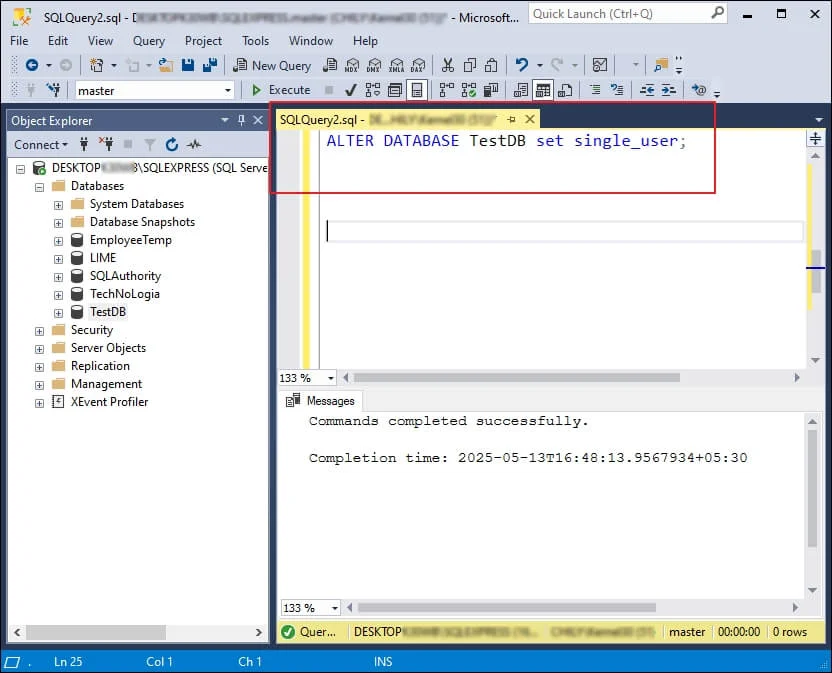This screenshot has width=832, height=673.
Task: Expand the TestDB database node
Action: [x=58, y=313]
